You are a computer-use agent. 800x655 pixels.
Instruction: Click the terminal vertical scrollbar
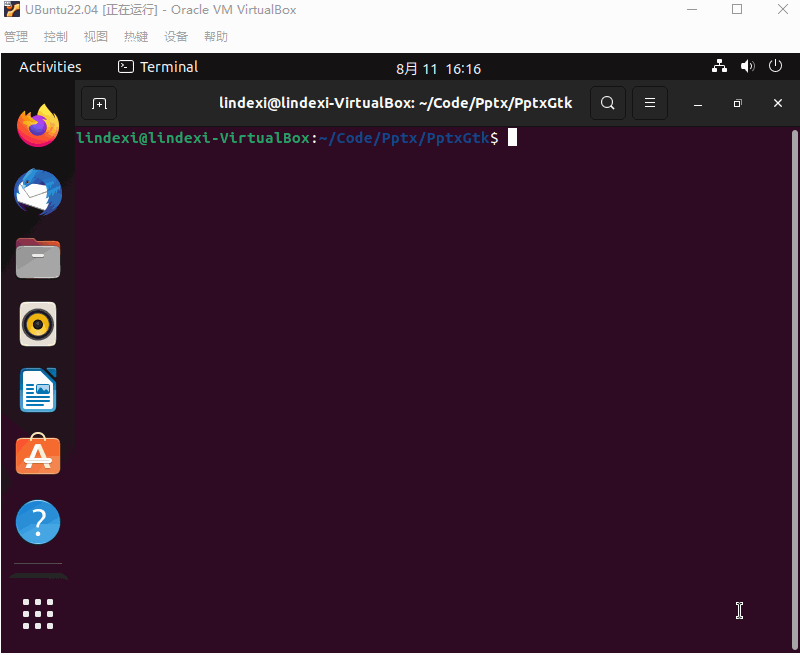pos(794,390)
